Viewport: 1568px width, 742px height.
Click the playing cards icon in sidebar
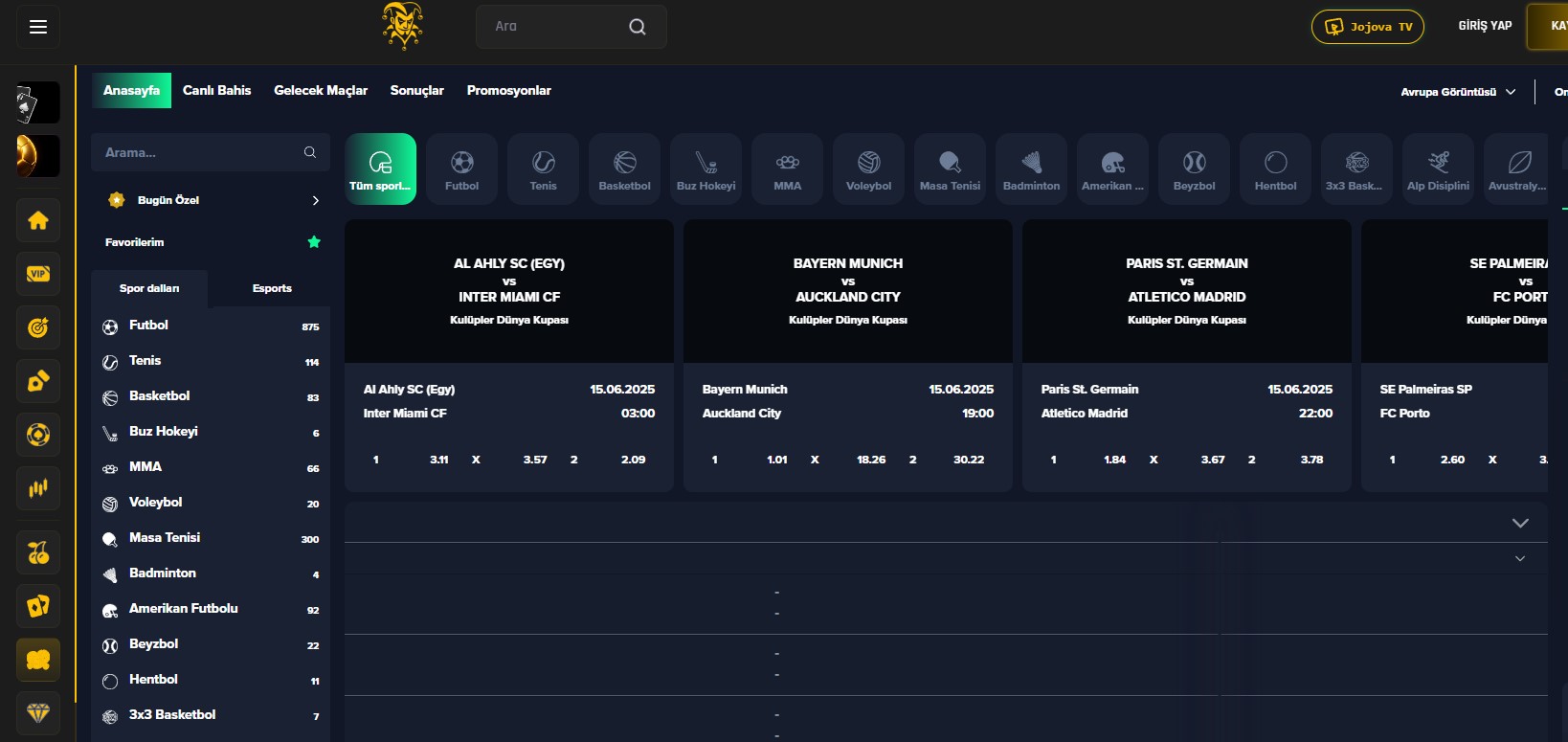click(38, 606)
